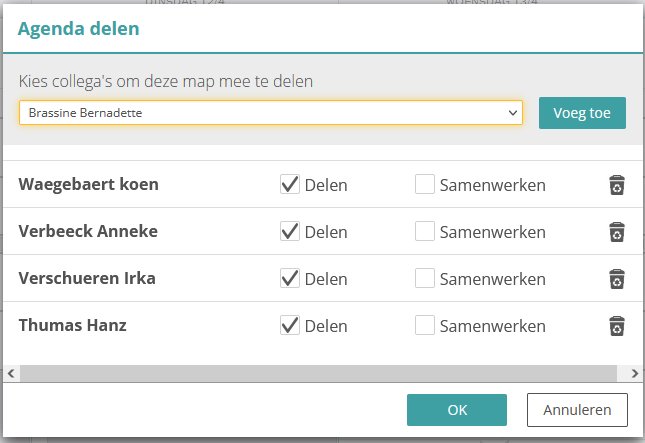The image size is (645, 443).
Task: Select the Thumas Hanz name row
Action: [73, 325]
